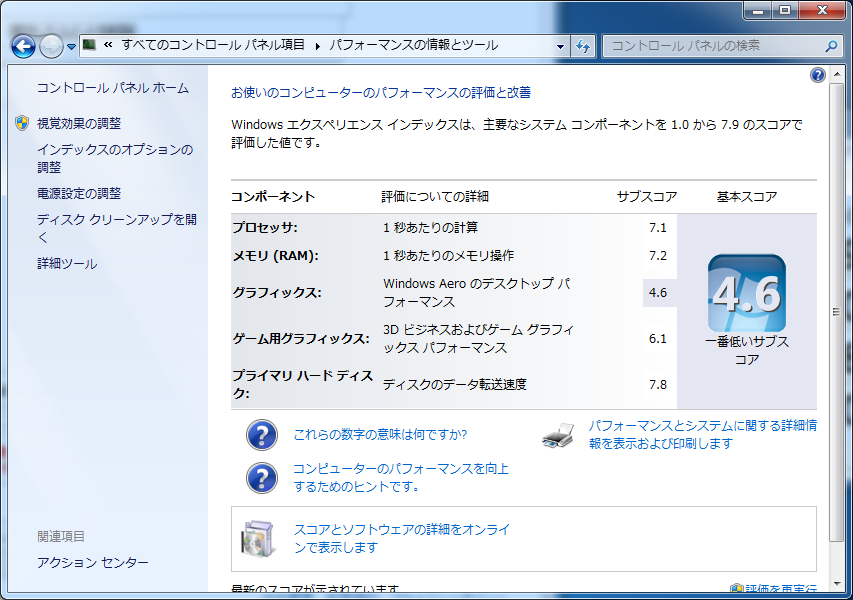Viewport: 853px width, 600px height.
Task: Click the scrollbar down arrow
Action: 836,585
